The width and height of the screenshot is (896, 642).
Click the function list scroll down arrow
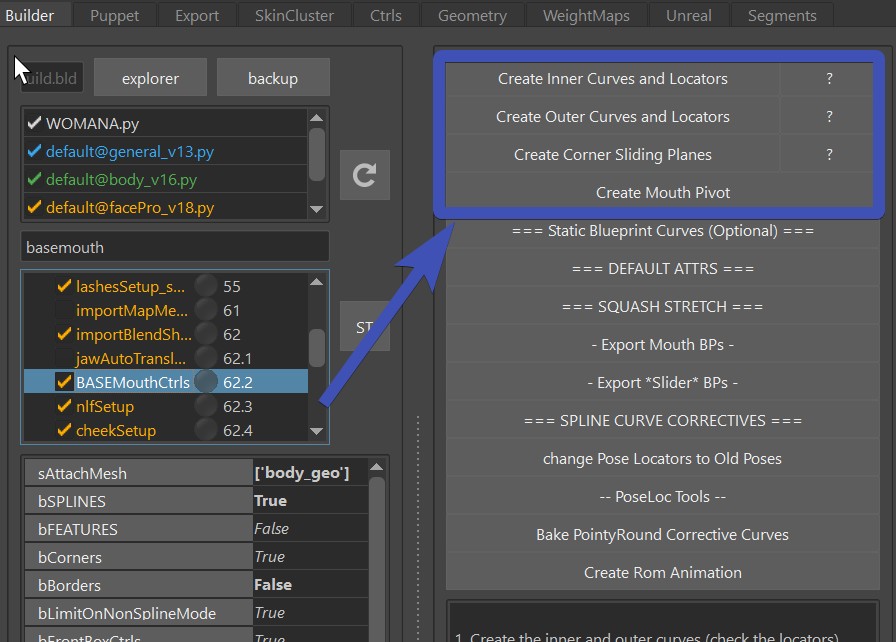(x=317, y=431)
